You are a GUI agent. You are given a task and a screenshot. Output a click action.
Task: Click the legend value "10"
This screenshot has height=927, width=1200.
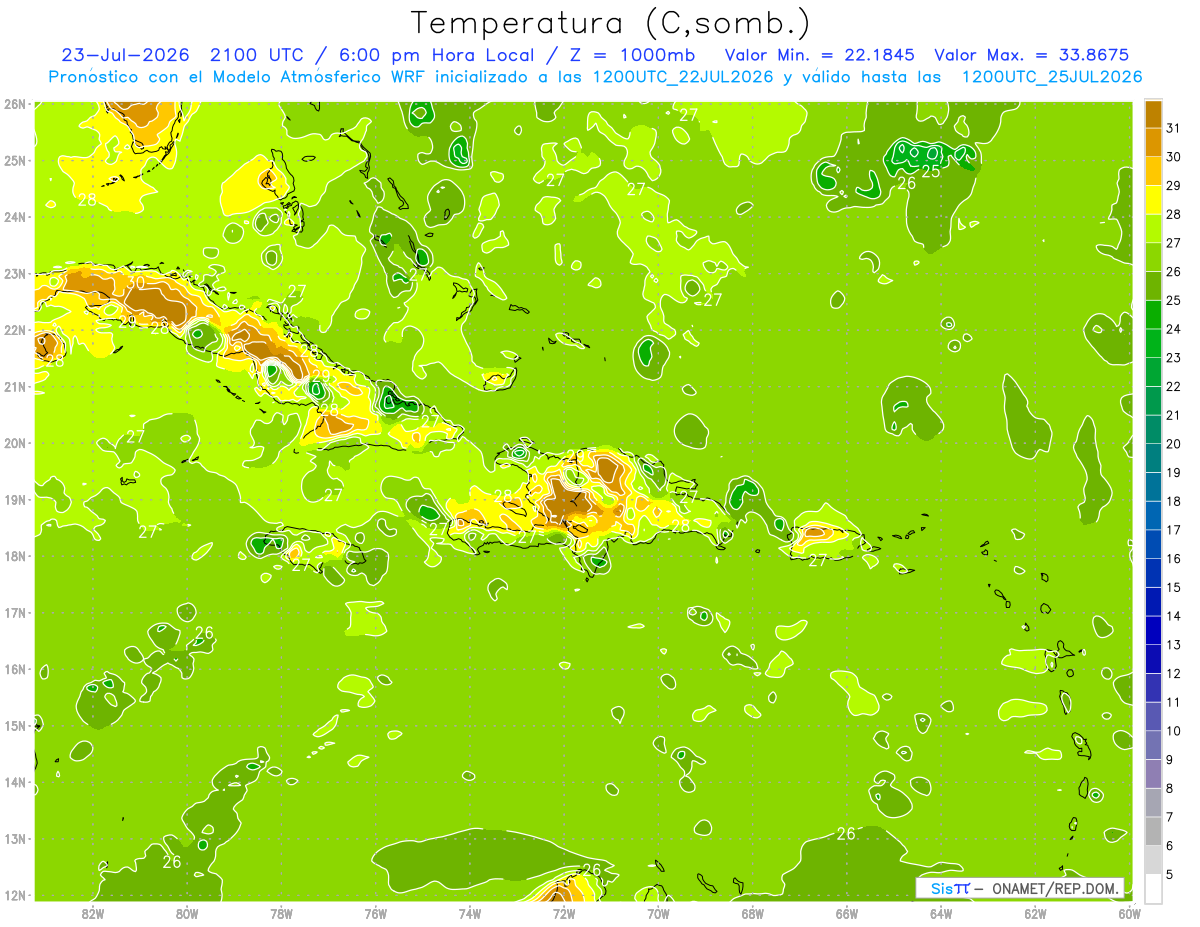[1173, 731]
